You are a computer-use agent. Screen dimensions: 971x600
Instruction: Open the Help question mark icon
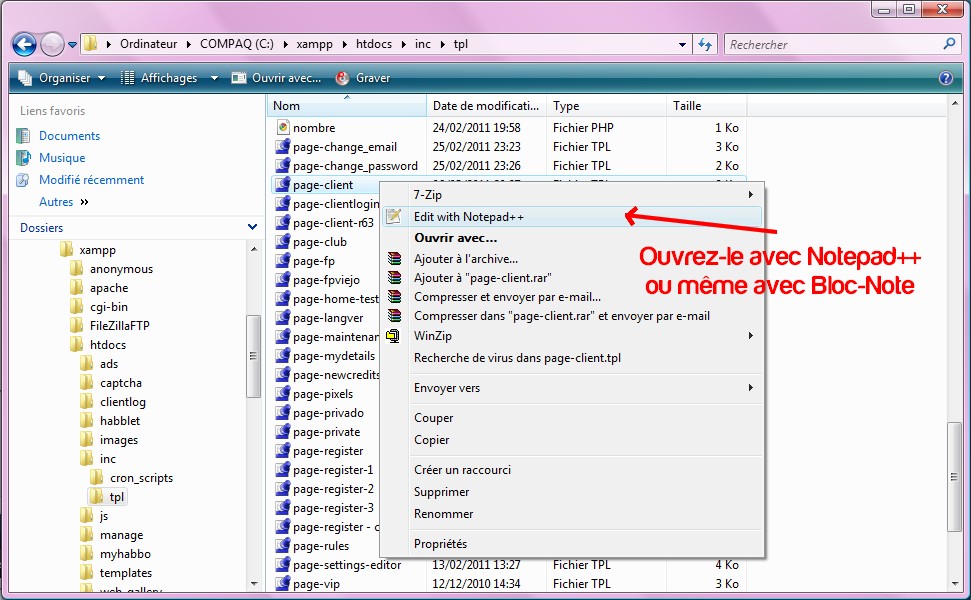click(x=946, y=78)
